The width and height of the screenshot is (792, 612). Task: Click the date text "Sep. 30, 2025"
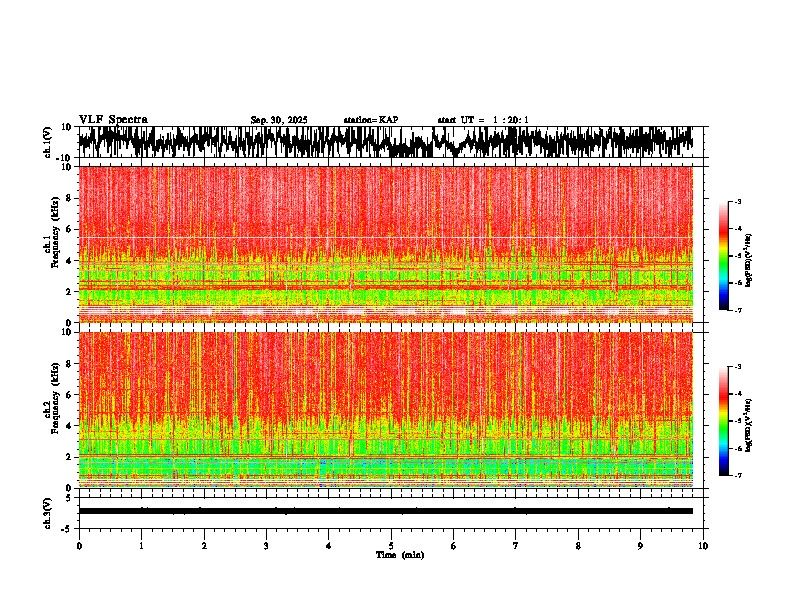pos(279,120)
